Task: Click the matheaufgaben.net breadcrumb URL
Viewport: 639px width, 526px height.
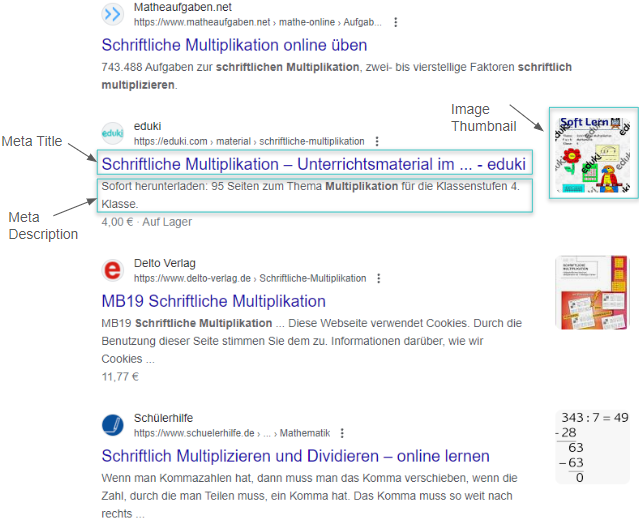Action: click(x=258, y=22)
